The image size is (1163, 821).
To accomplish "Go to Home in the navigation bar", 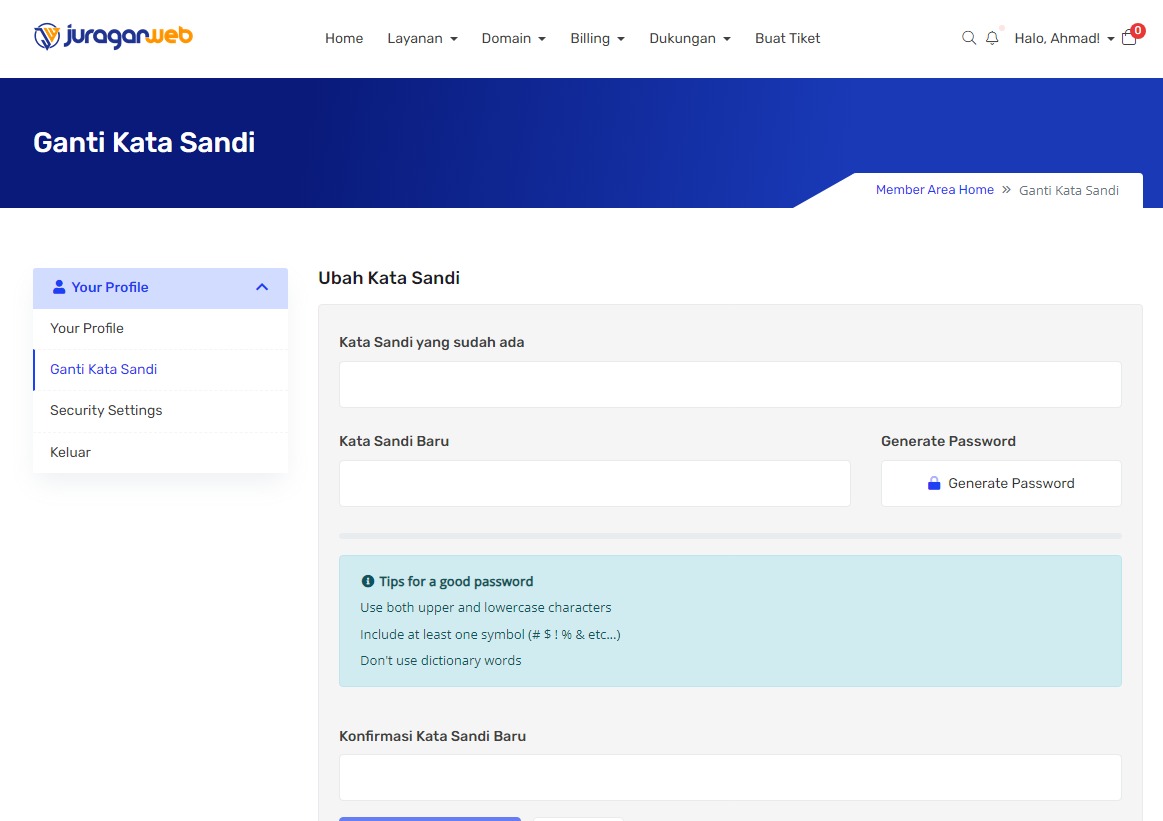I will click(344, 38).
